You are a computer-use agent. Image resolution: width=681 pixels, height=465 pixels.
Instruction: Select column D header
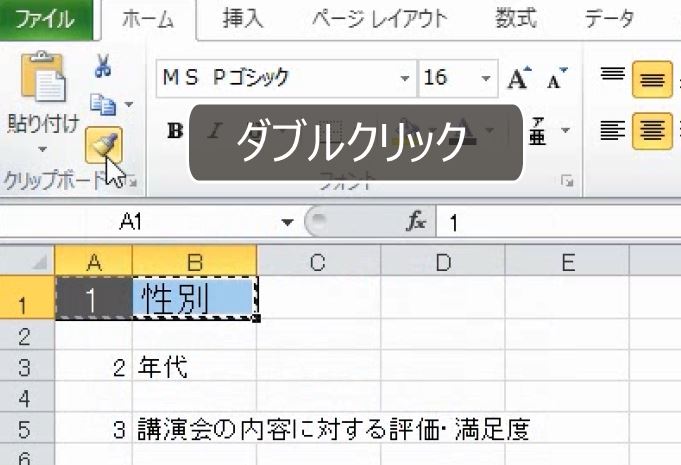coord(443,261)
